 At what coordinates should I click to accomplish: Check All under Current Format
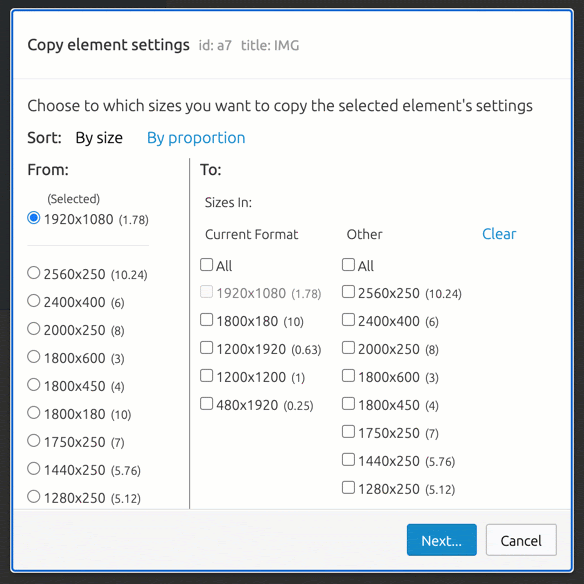pos(206,265)
